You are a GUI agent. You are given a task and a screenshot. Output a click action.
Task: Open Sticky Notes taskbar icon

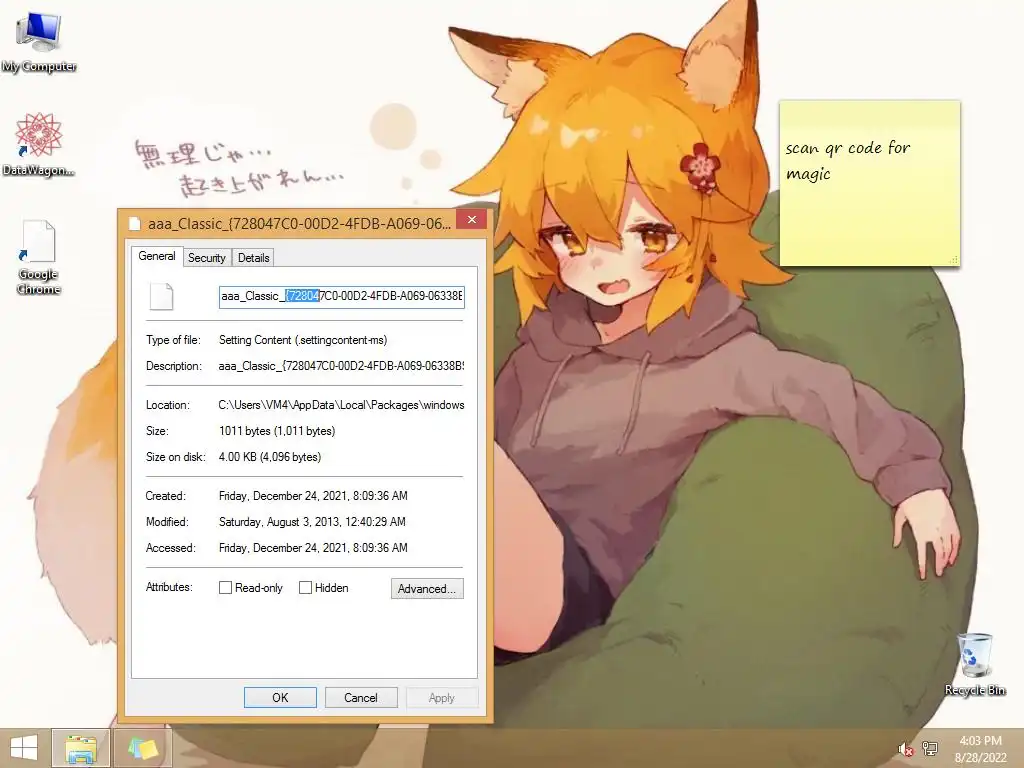[143, 748]
